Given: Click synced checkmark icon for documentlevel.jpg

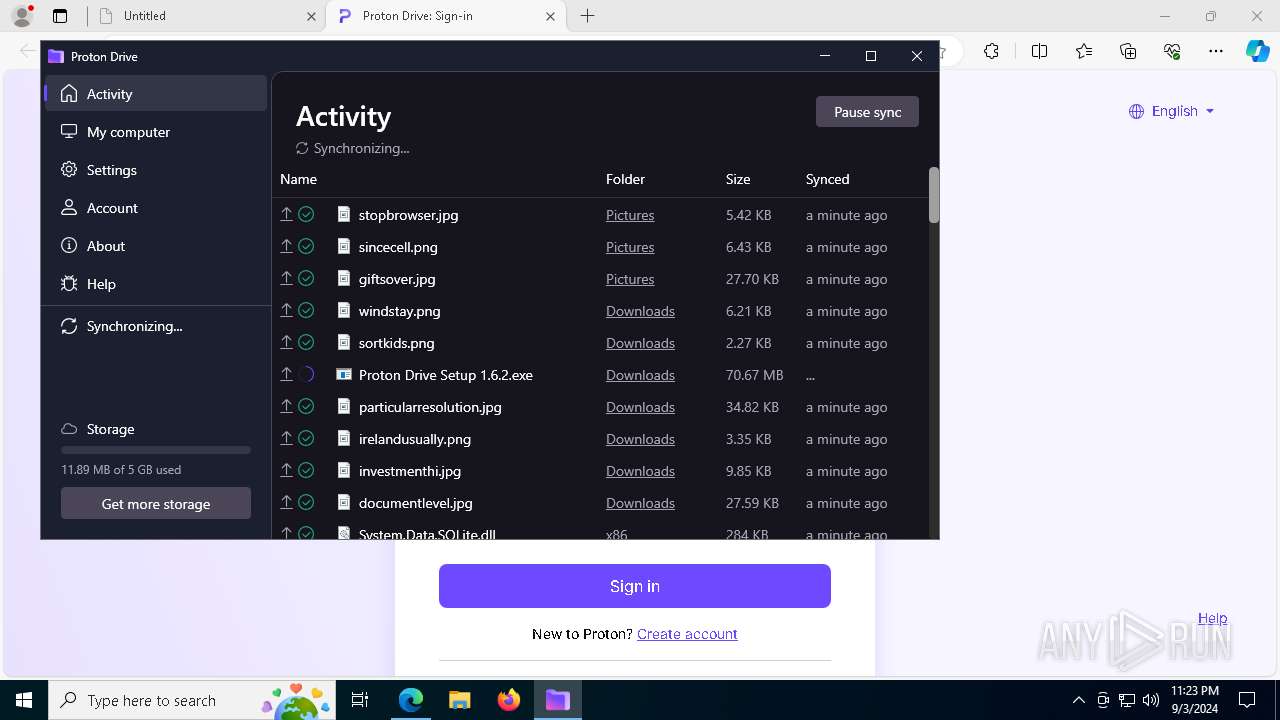Looking at the screenshot, I should pos(307,502).
